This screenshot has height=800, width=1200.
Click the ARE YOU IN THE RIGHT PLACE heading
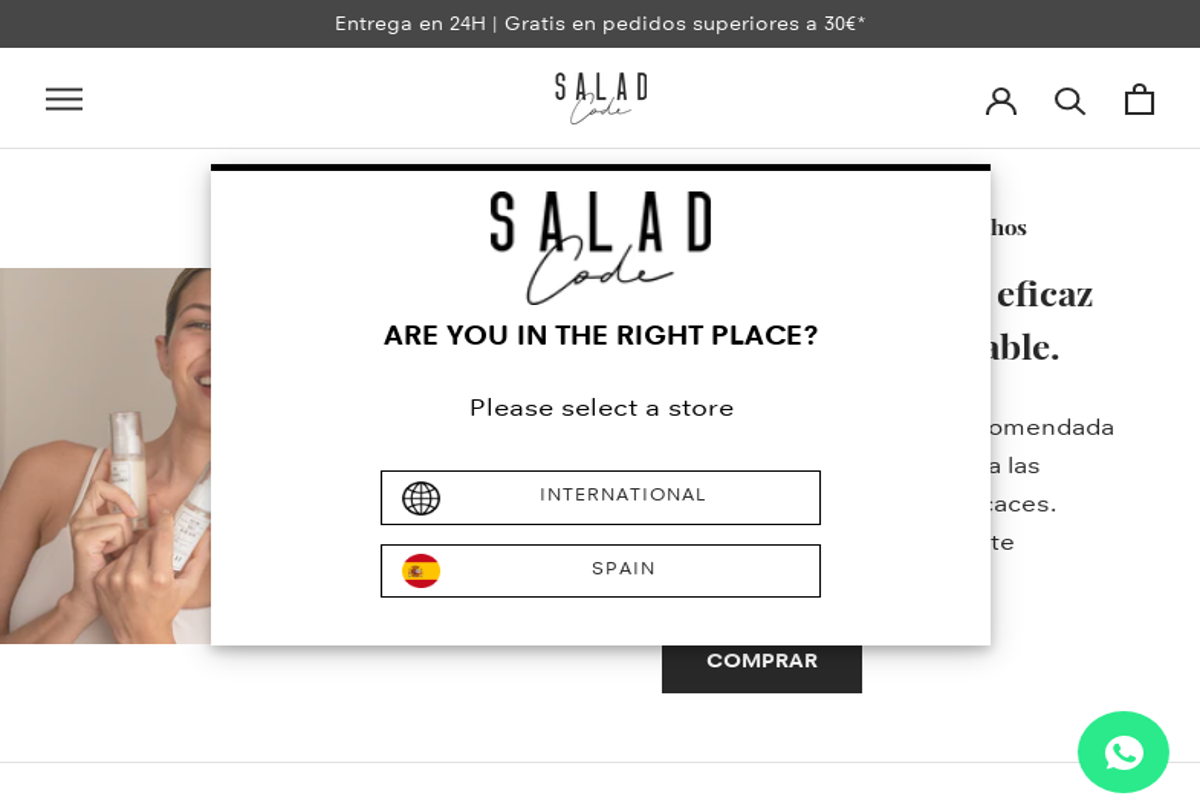click(600, 335)
